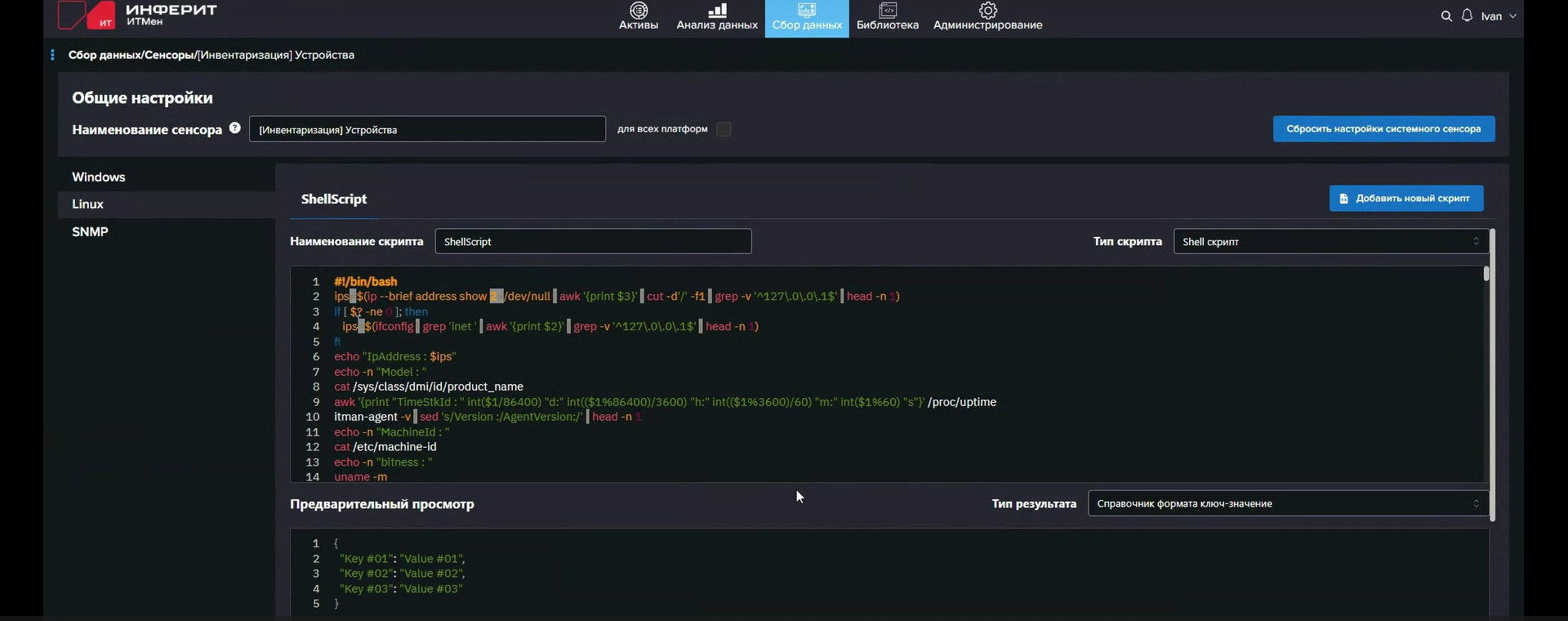This screenshot has height=621, width=1568.
Task: Toggle the 'для всех платформ' checkbox
Action: (x=724, y=129)
